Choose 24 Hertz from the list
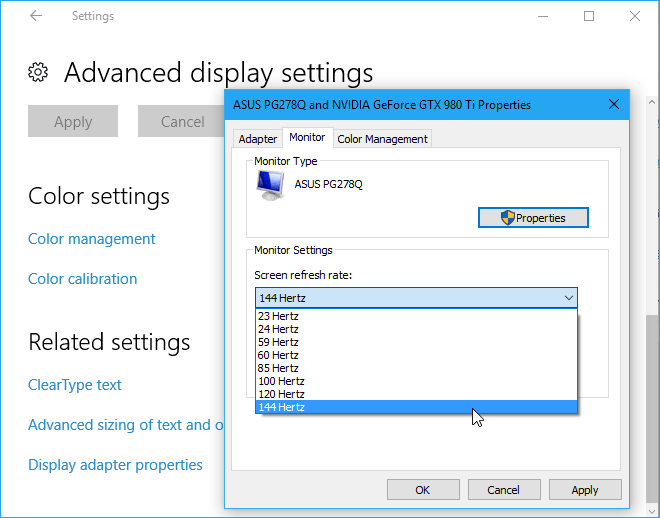The width and height of the screenshot is (660, 518). point(416,329)
